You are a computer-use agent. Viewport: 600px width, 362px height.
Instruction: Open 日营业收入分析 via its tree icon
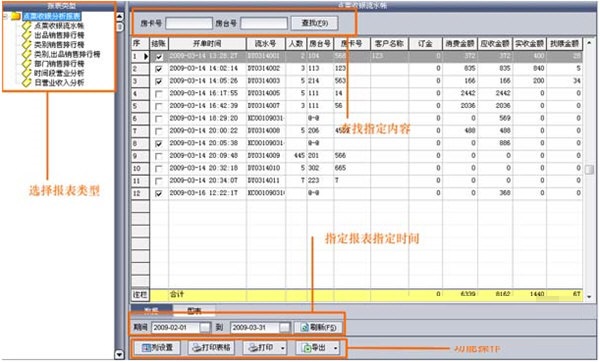(26, 82)
